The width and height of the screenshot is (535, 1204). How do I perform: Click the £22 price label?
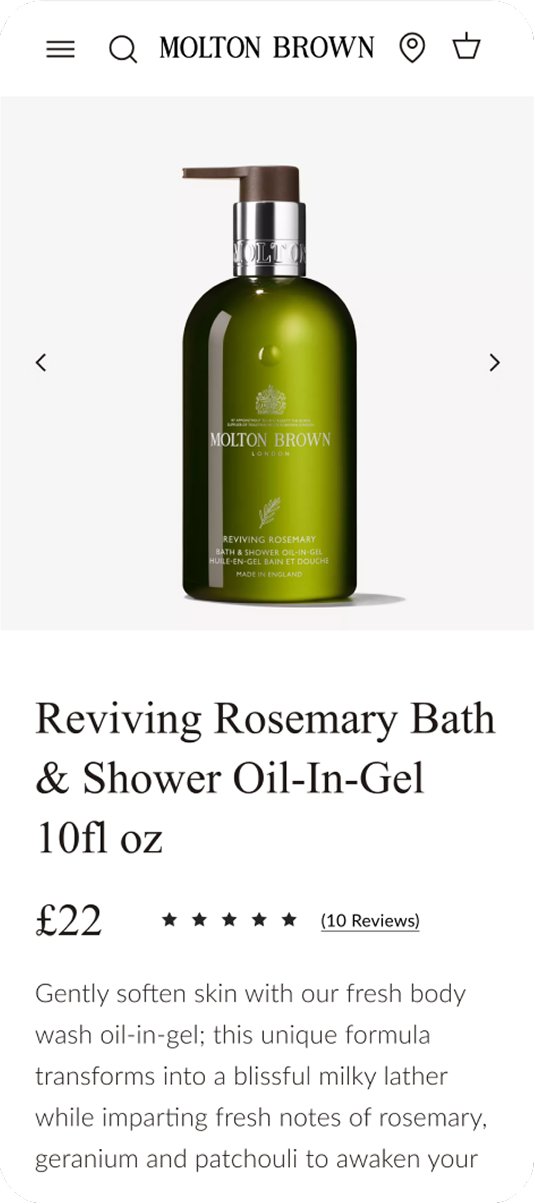(x=68, y=920)
